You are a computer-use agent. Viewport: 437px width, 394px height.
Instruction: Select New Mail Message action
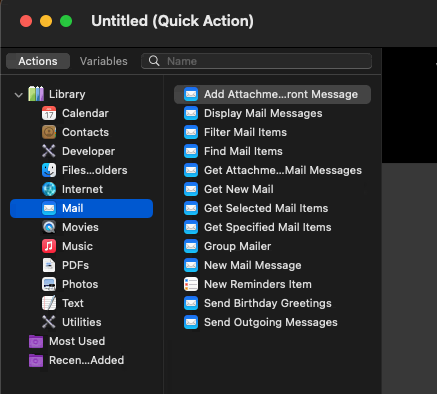pos(253,265)
